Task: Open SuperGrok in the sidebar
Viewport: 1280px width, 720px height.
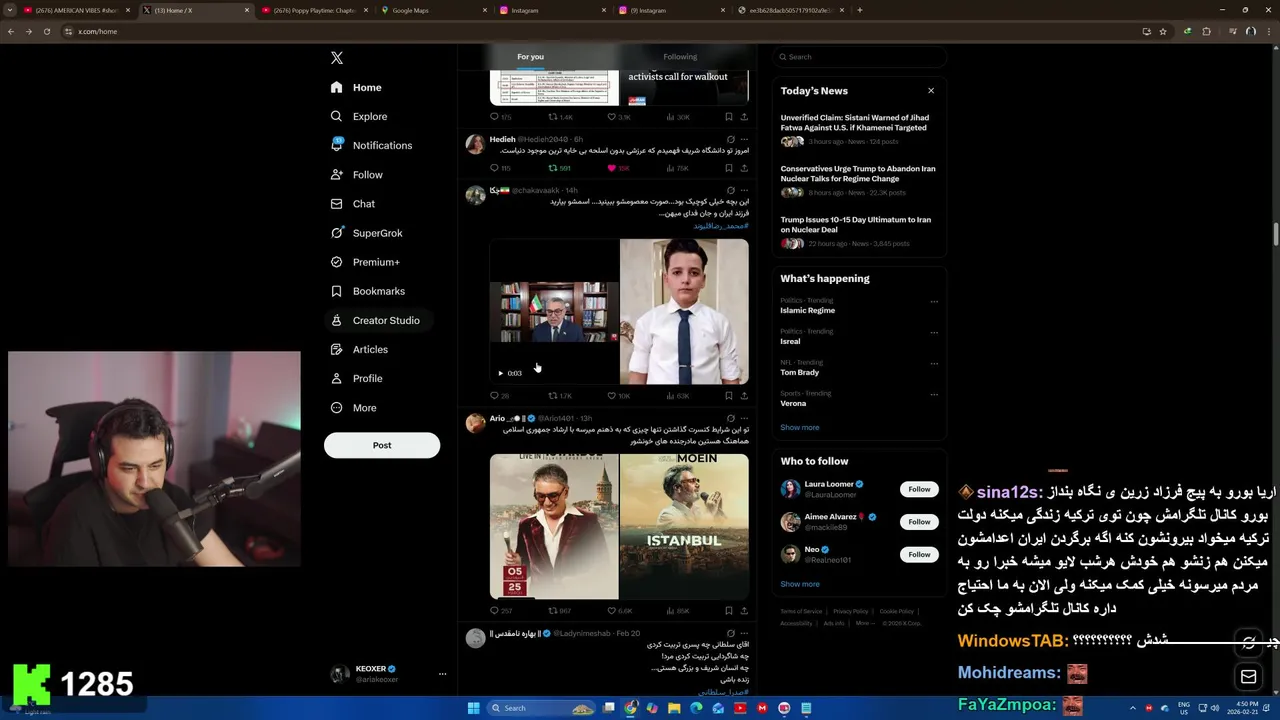Action: pyautogui.click(x=366, y=233)
